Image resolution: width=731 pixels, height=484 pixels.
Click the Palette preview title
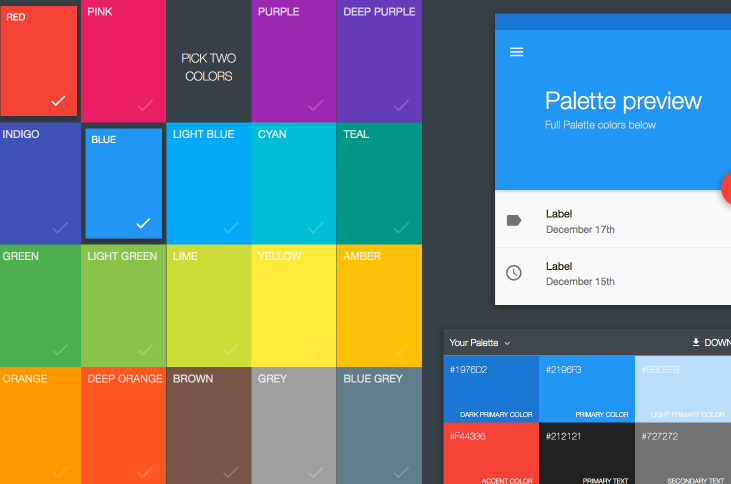pos(622,101)
